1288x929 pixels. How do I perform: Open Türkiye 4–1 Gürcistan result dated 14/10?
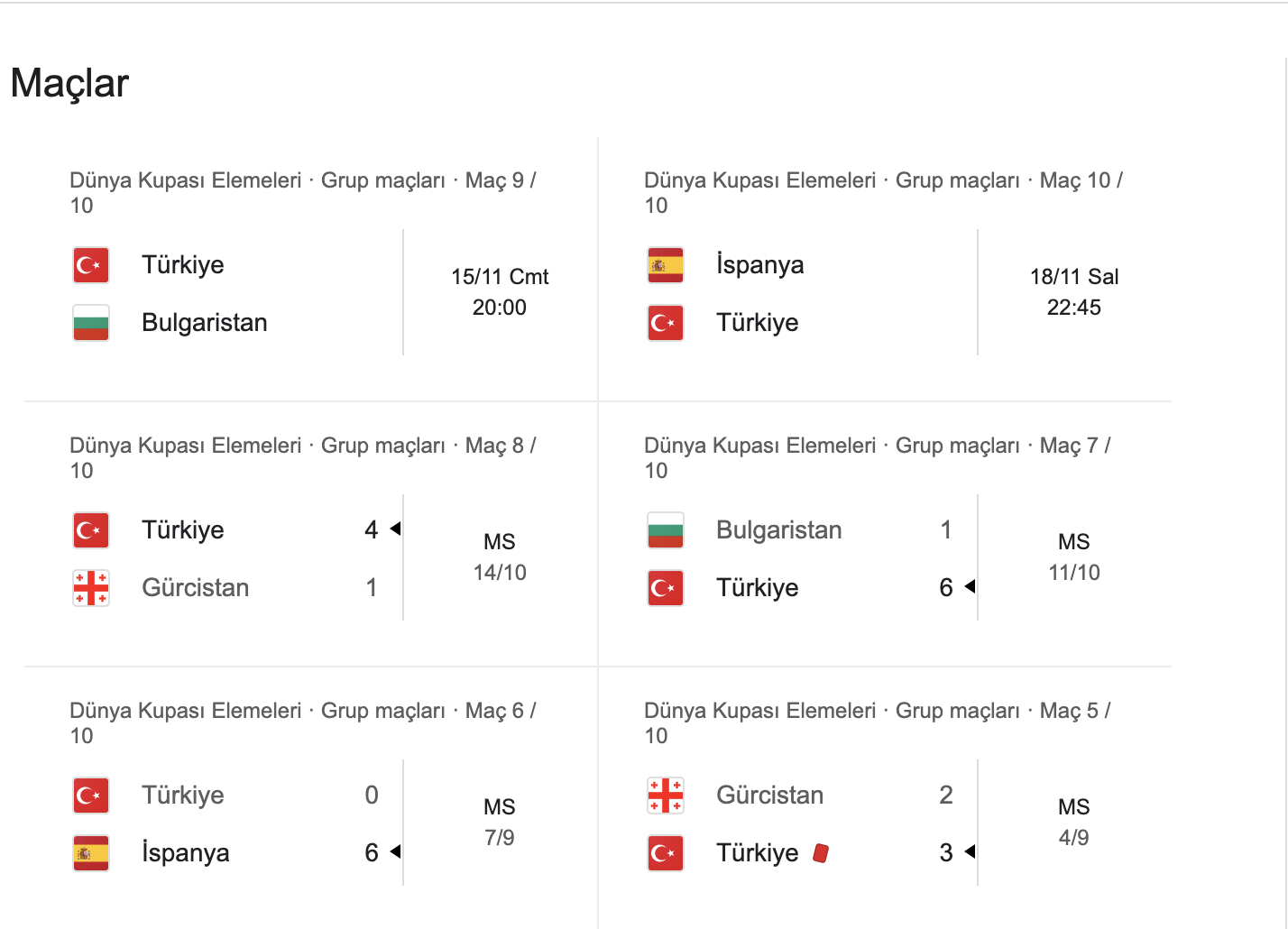click(500, 557)
